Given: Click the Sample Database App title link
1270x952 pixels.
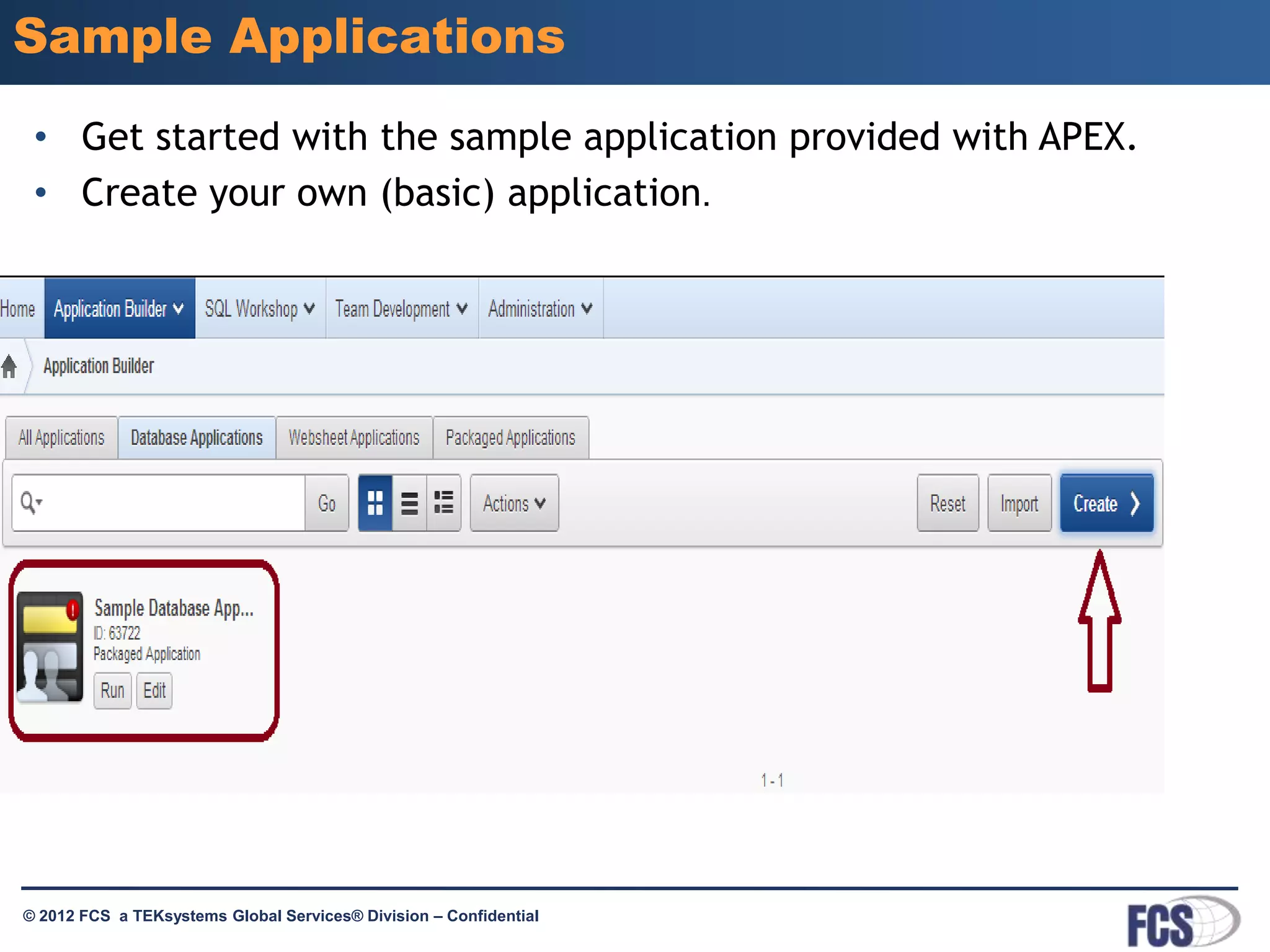Looking at the screenshot, I should pyautogui.click(x=174, y=609).
